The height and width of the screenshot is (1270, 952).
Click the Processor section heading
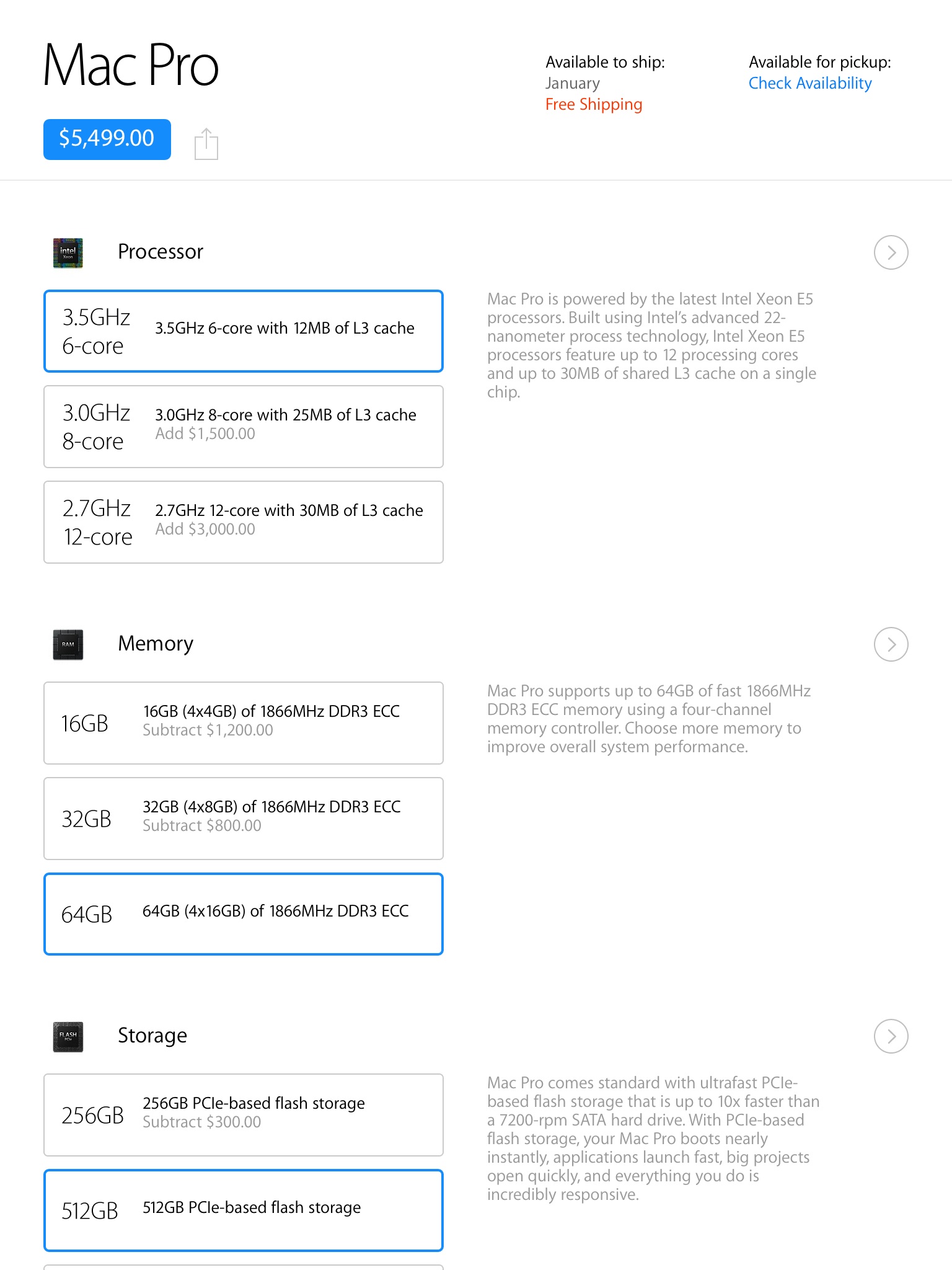[x=161, y=252]
